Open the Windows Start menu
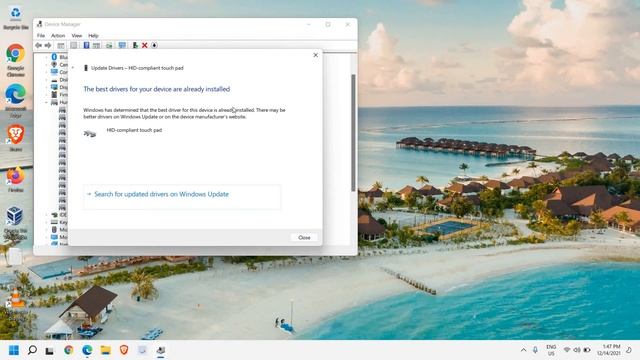Viewport: 640px width, 360px height. [x=14, y=350]
